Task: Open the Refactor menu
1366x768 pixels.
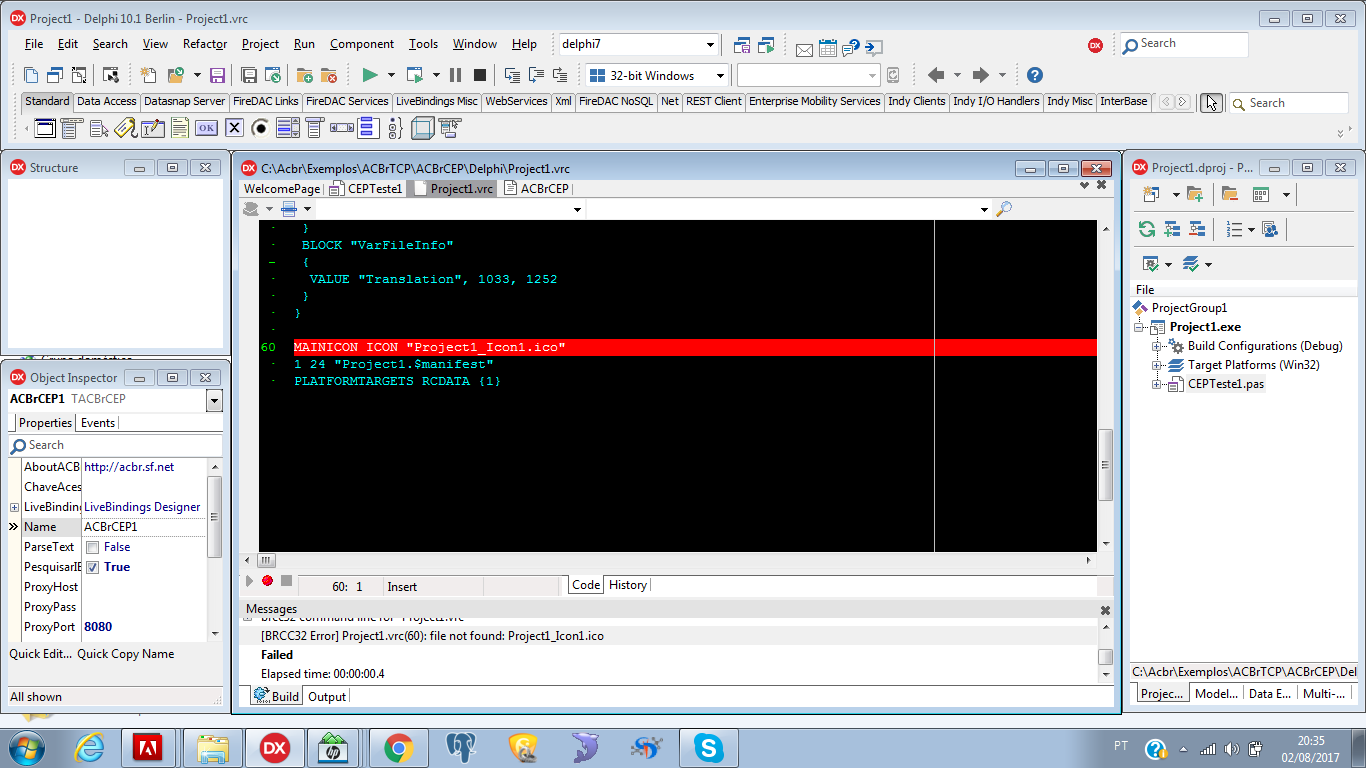Action: [x=205, y=44]
